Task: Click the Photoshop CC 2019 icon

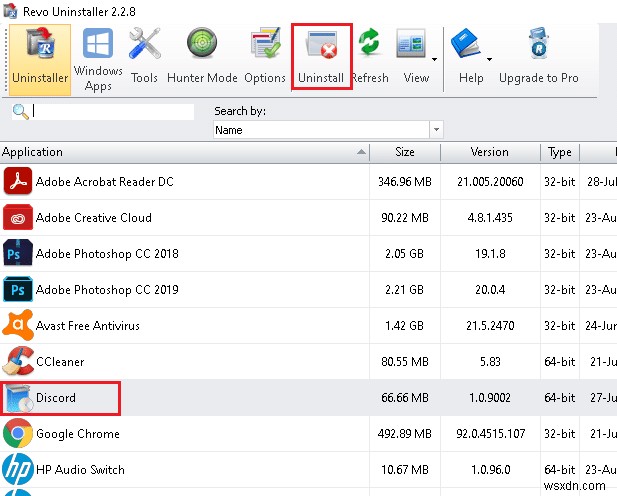Action: (18, 289)
